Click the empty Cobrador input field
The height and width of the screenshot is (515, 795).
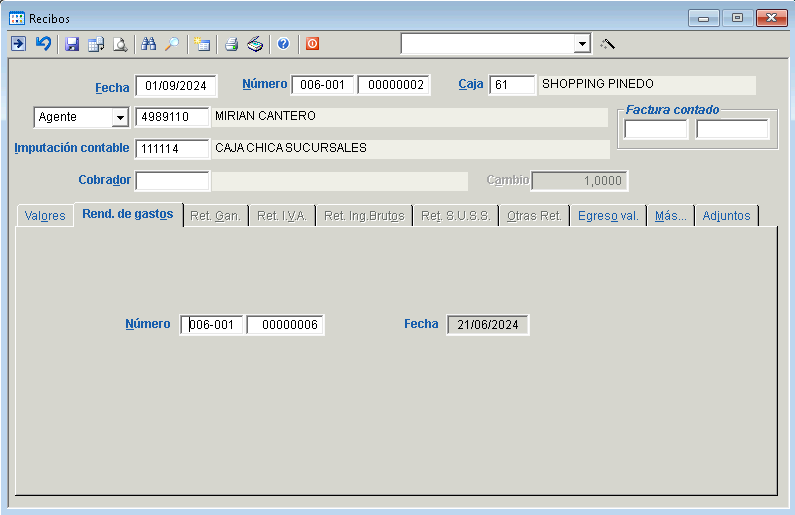pyautogui.click(x=172, y=181)
